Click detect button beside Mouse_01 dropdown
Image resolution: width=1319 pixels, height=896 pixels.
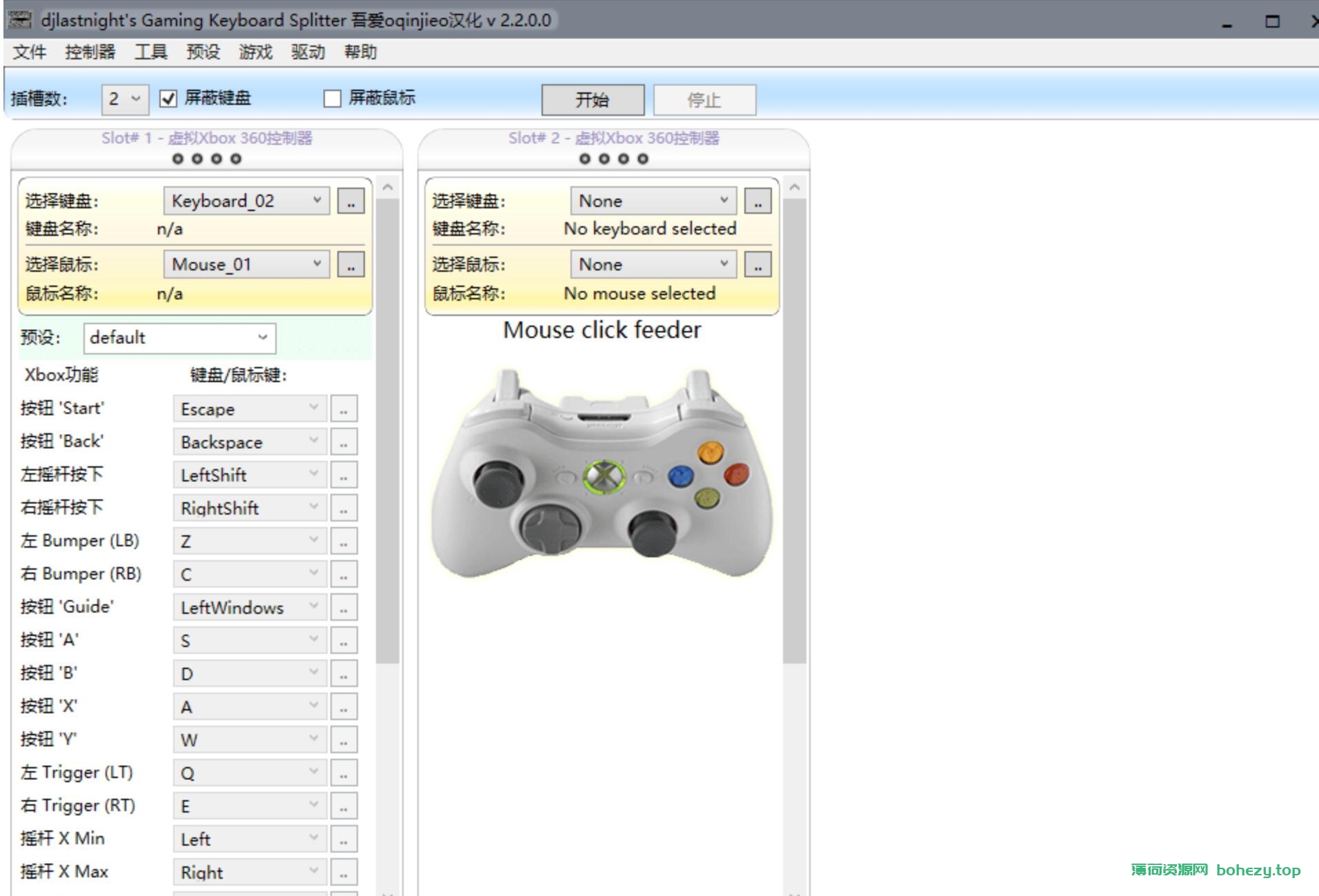click(351, 264)
